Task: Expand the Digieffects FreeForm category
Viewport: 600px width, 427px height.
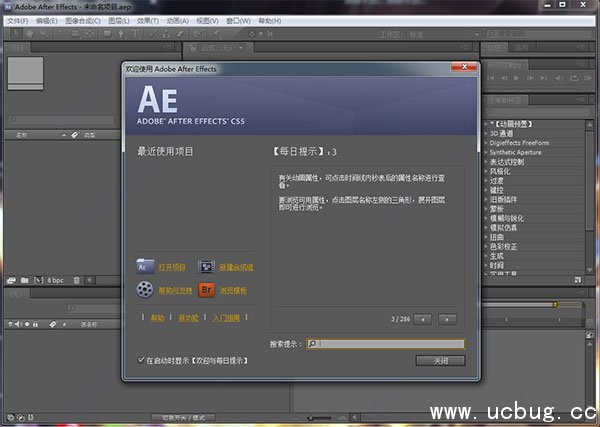Action: tap(483, 141)
